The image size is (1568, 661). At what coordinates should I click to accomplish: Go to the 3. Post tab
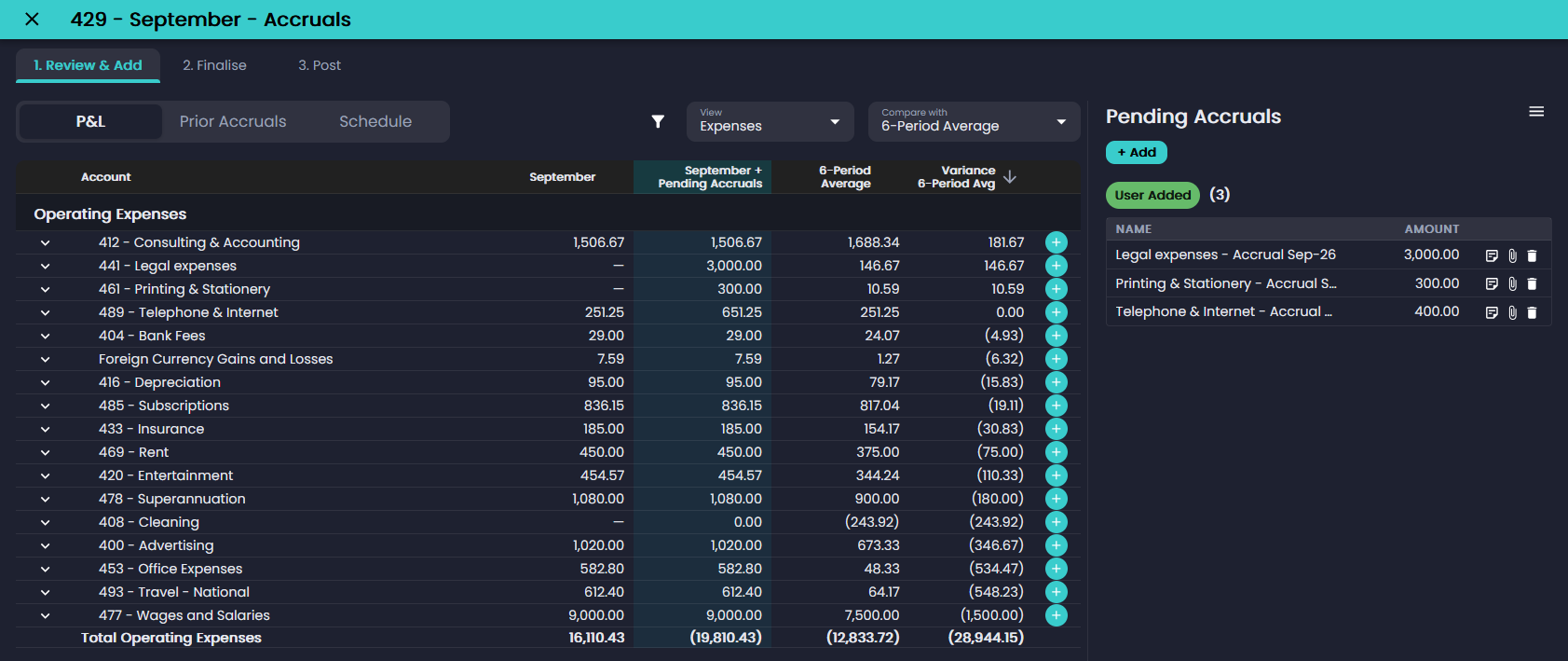[320, 65]
